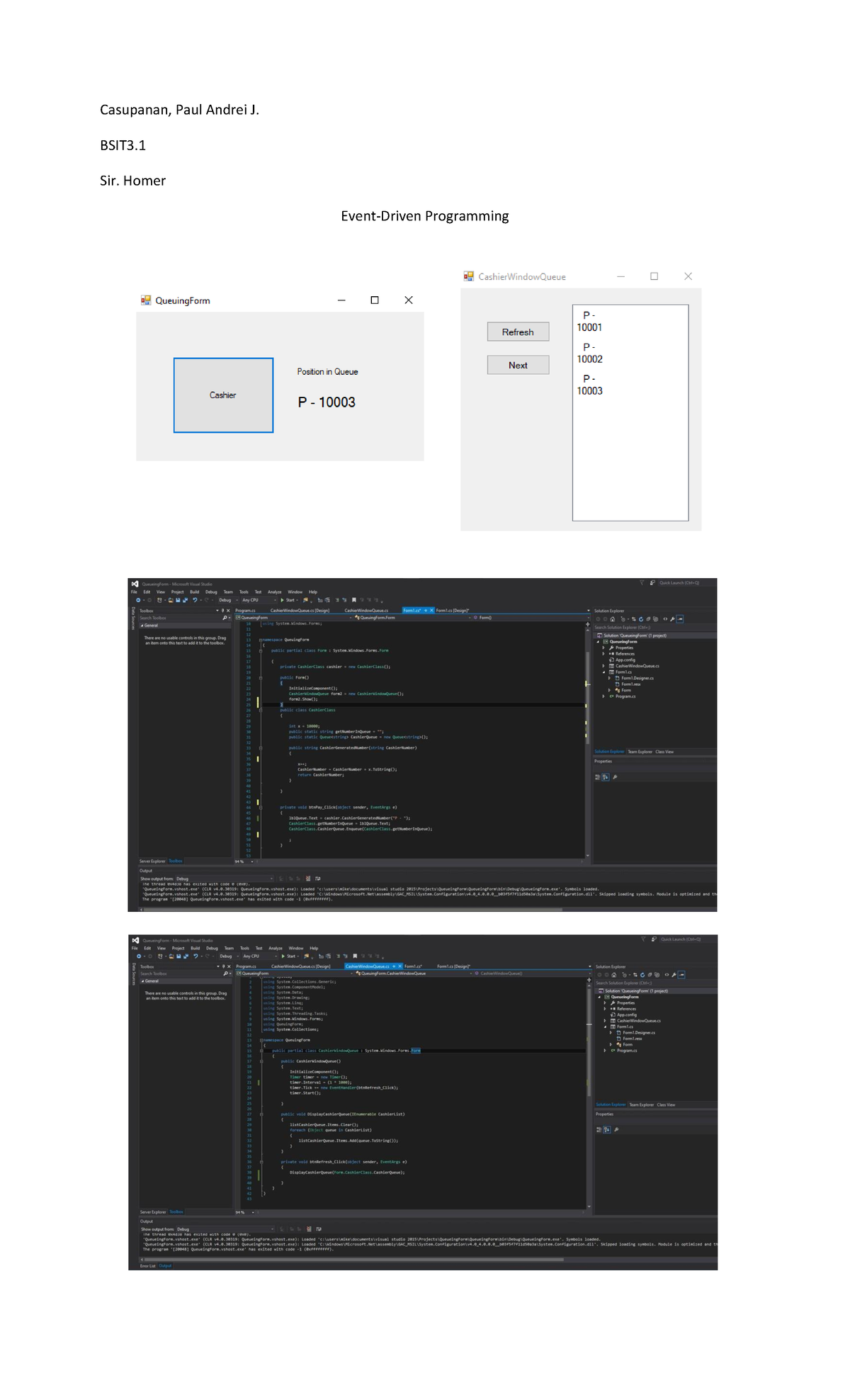Click the CashierWindowQueue title bar app icon
Image resolution: width=850 pixels, height=1400 pixels.
468,276
